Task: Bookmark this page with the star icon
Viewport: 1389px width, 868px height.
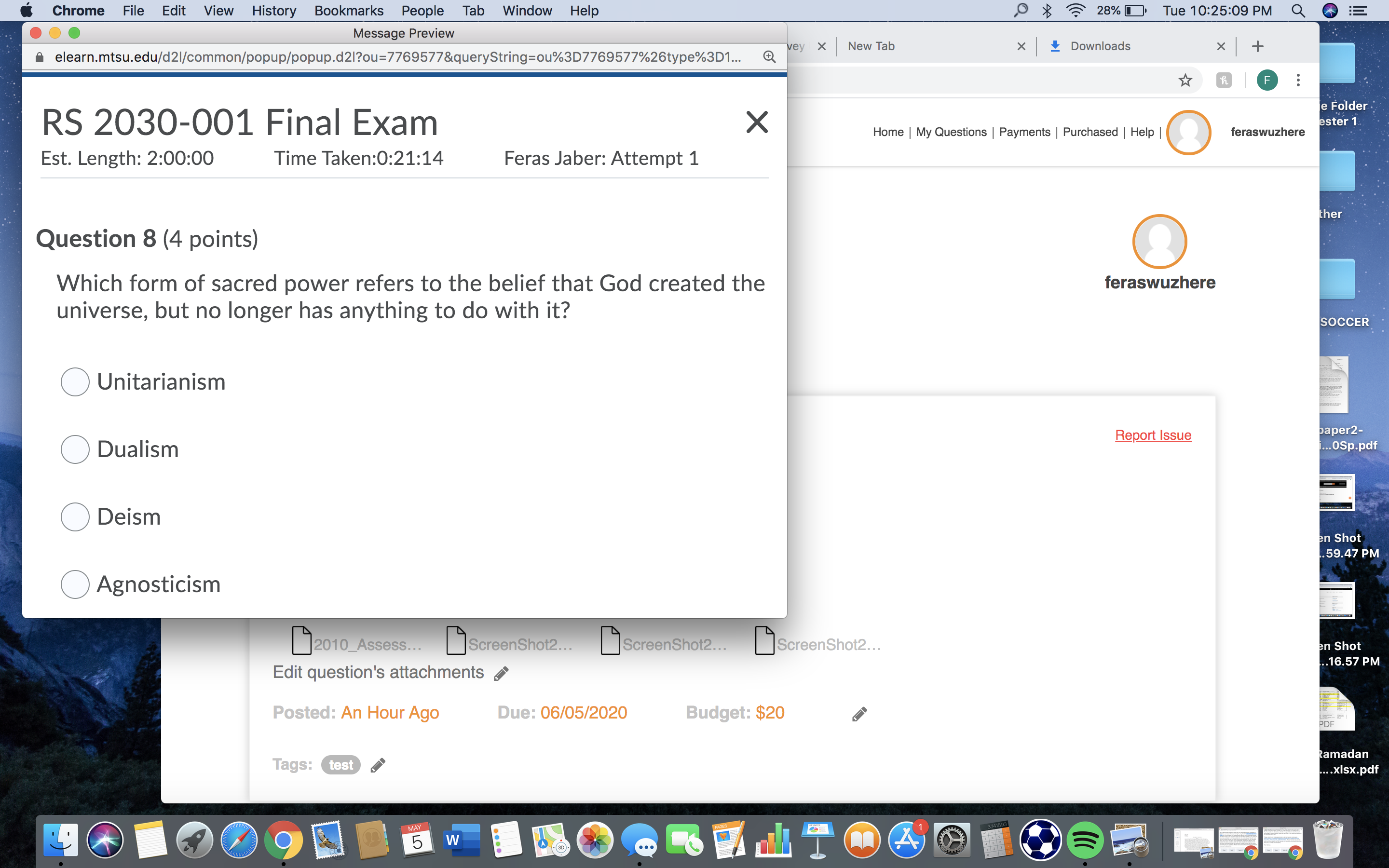Action: coord(1185,80)
